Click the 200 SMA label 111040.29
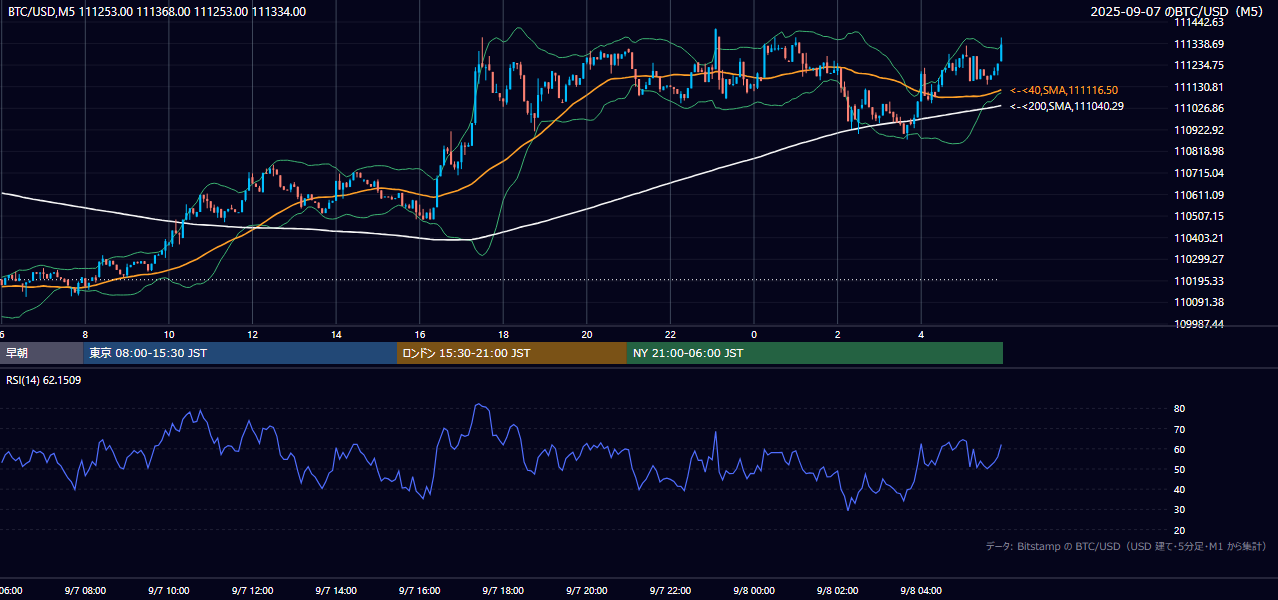 point(1066,106)
